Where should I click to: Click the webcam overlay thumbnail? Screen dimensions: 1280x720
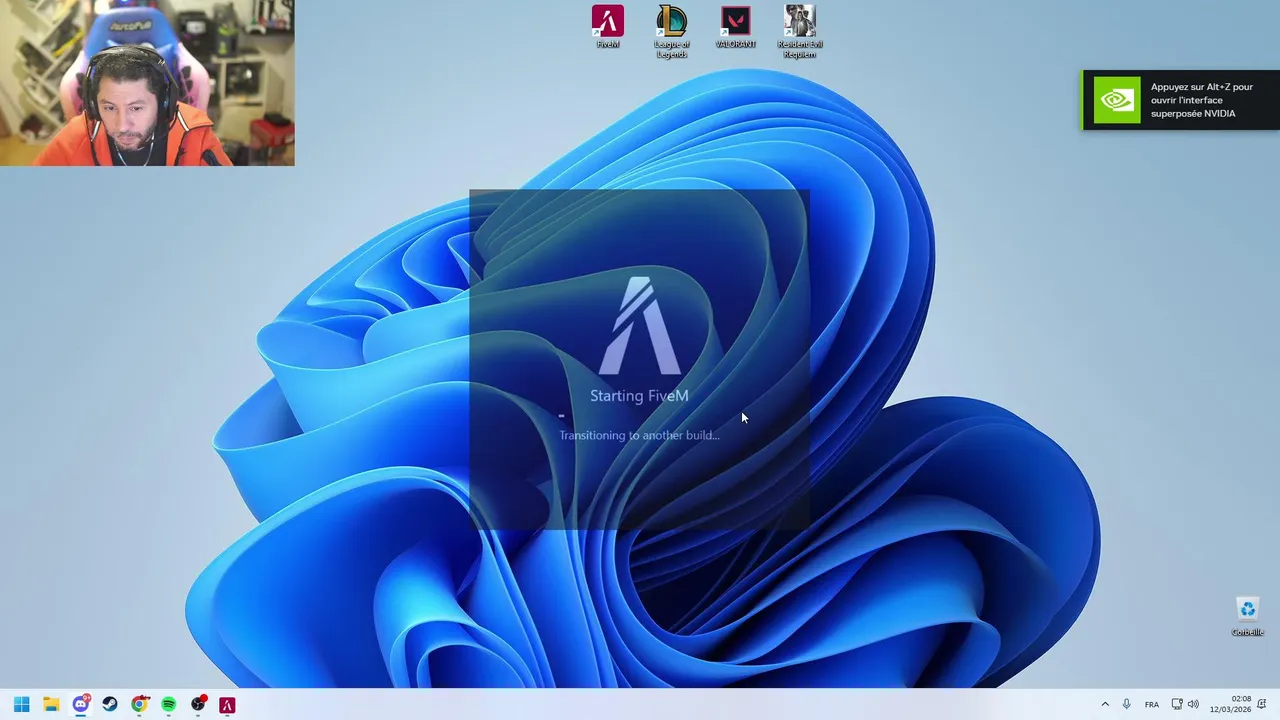click(x=147, y=83)
